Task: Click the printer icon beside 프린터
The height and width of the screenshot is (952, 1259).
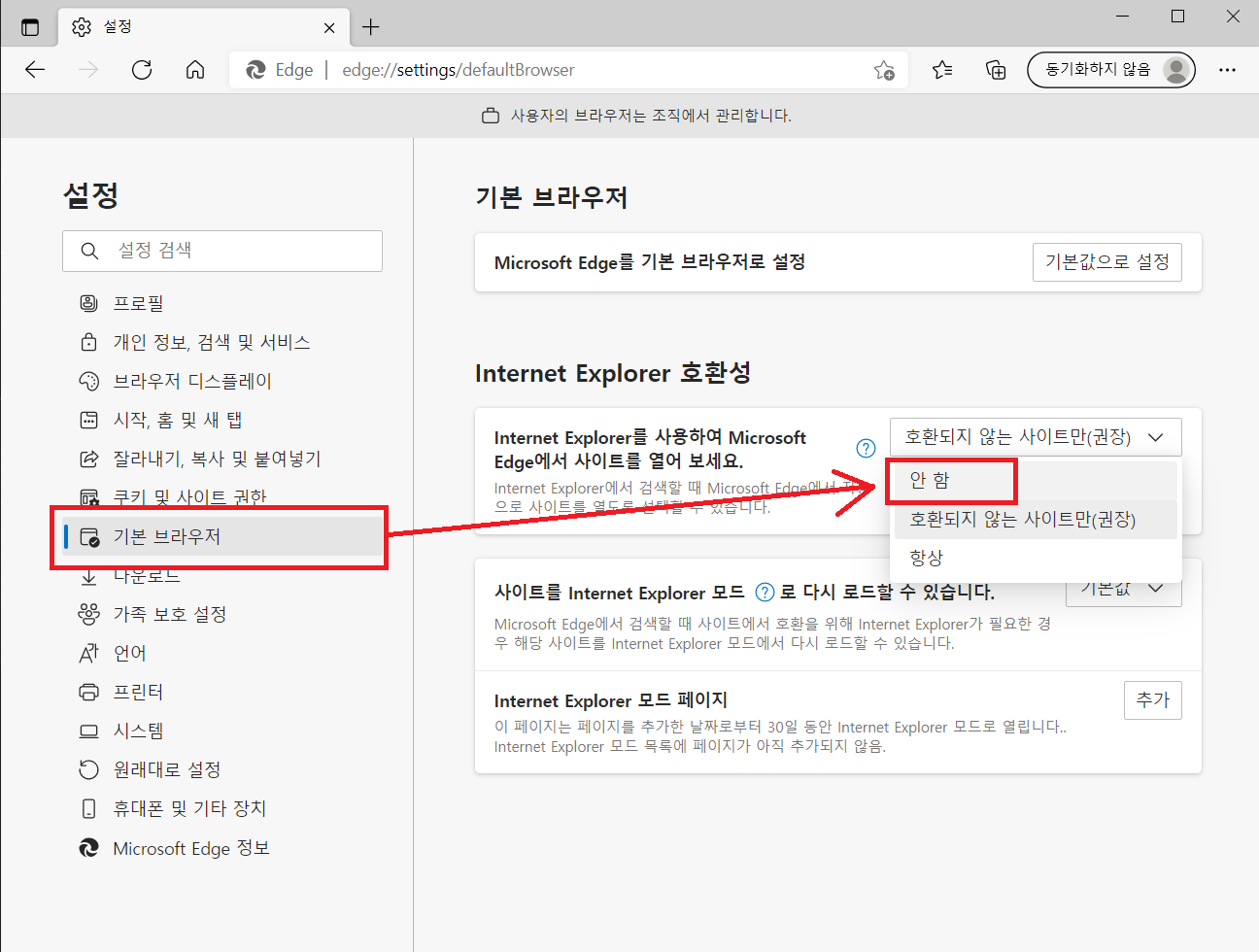Action: pos(88,692)
